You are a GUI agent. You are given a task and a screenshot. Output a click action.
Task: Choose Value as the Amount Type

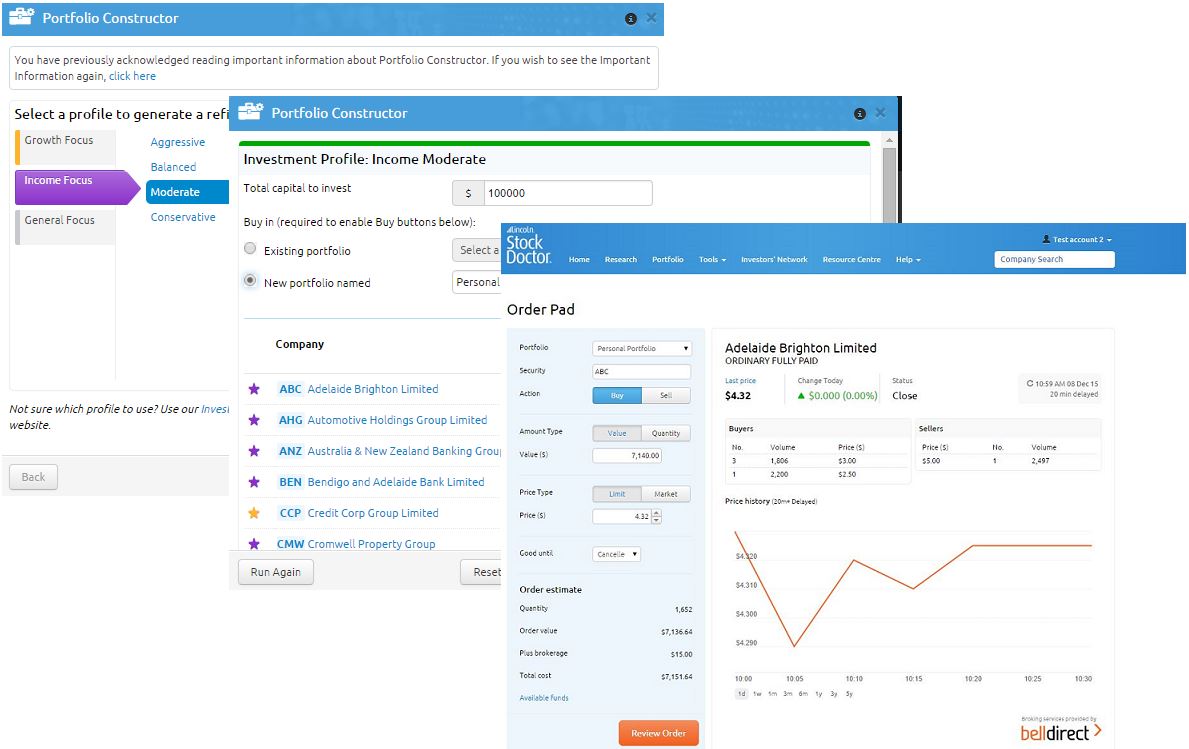[617, 433]
